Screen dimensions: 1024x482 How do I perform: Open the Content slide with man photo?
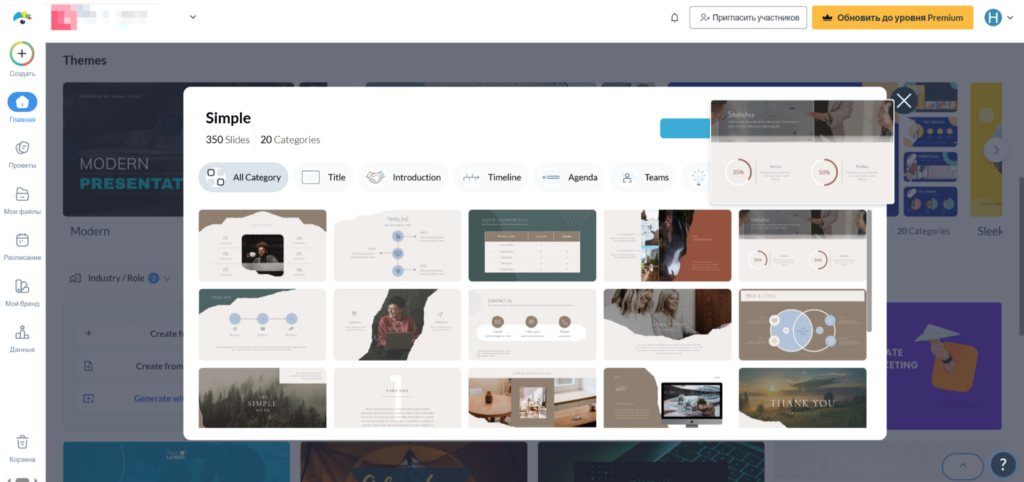(263, 246)
